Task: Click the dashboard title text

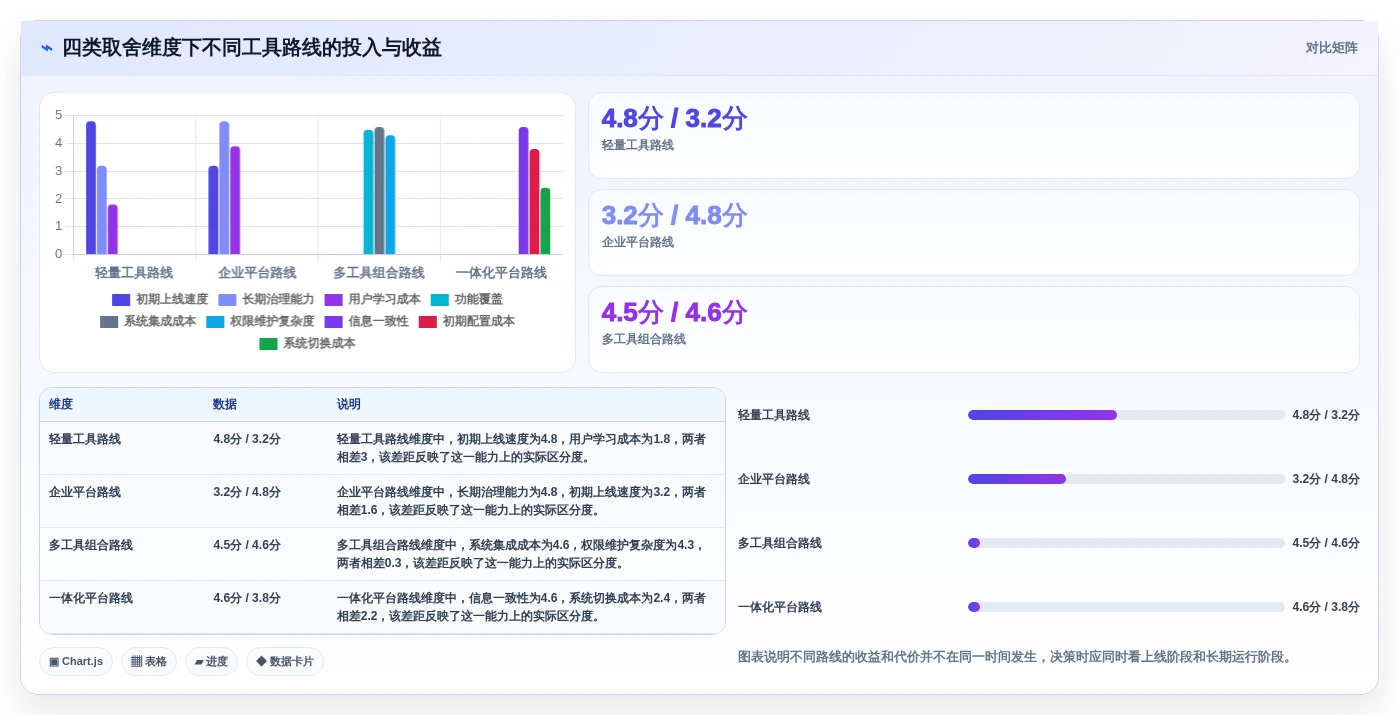Action: coord(252,48)
